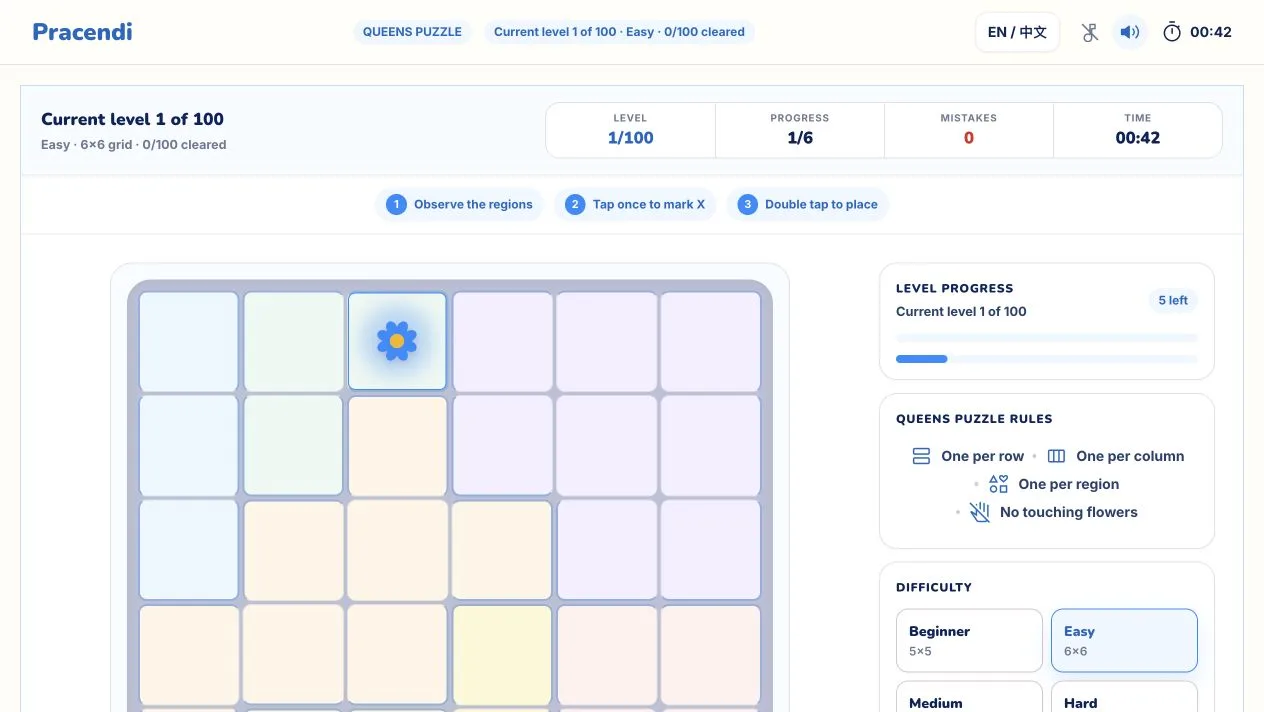Click the LEVEL 1/100 stat box
Image resolution: width=1264 pixels, height=712 pixels.
(630, 130)
